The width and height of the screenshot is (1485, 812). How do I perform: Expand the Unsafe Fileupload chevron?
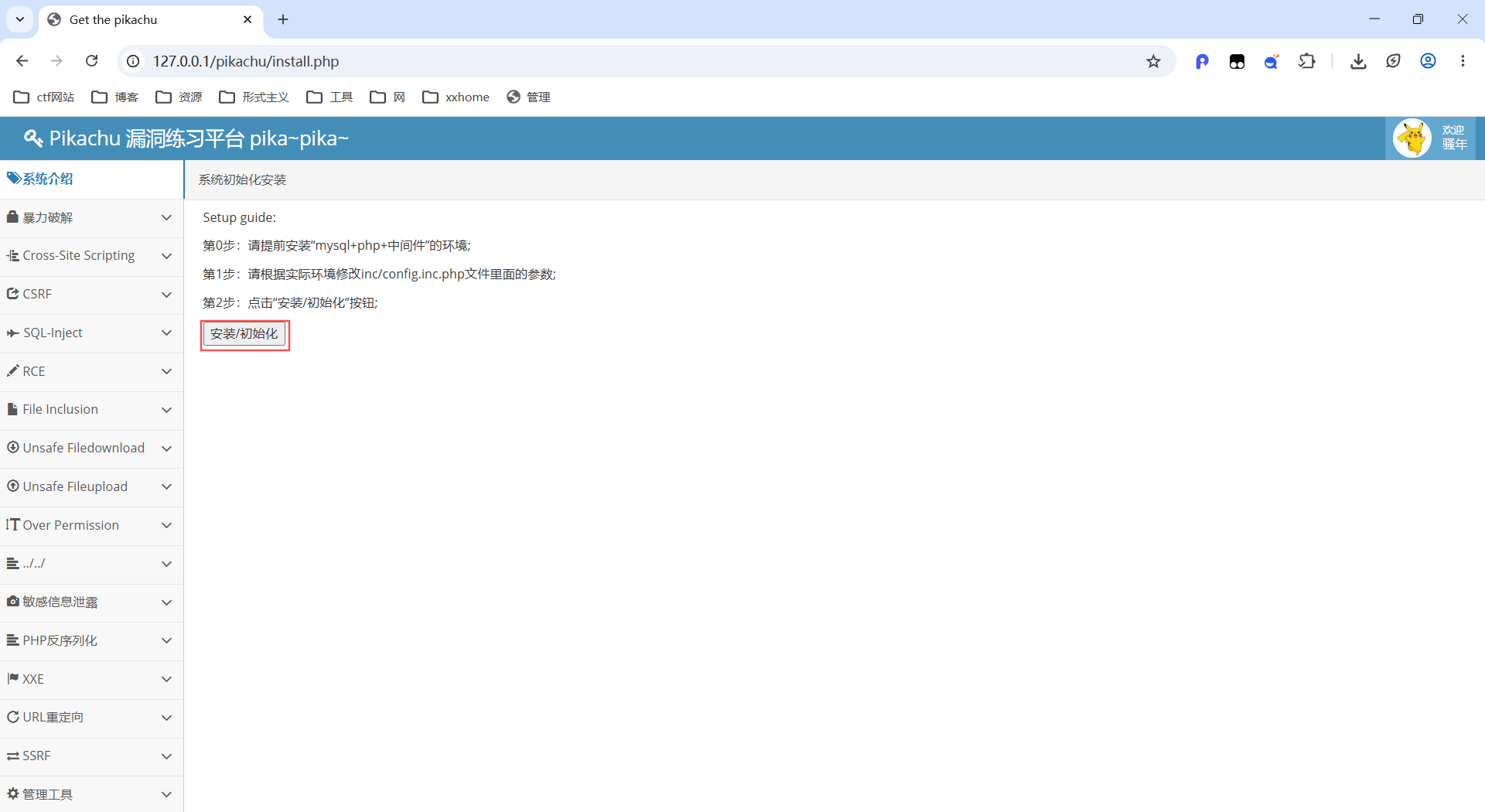(166, 486)
